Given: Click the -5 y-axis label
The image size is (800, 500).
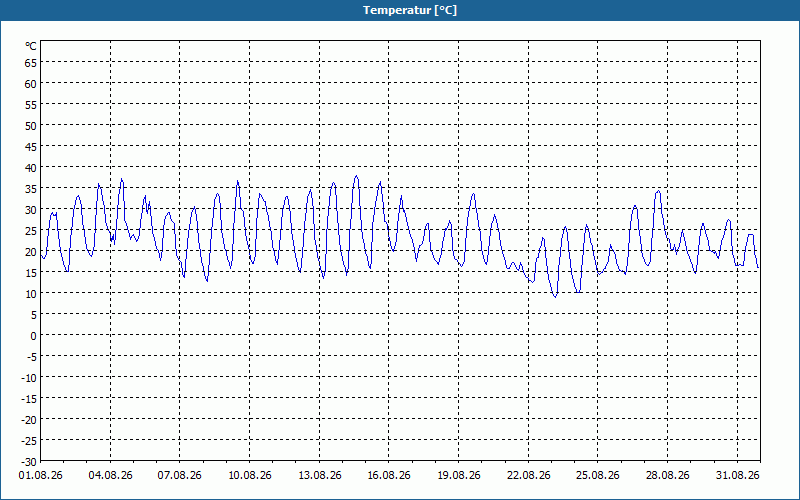Looking at the screenshot, I should [32, 357].
